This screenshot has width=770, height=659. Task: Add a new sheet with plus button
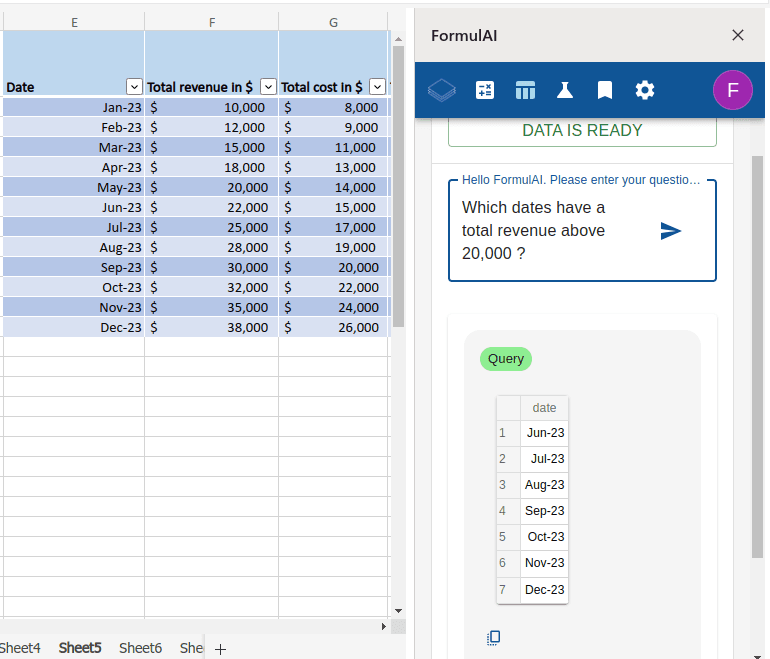coord(221,649)
